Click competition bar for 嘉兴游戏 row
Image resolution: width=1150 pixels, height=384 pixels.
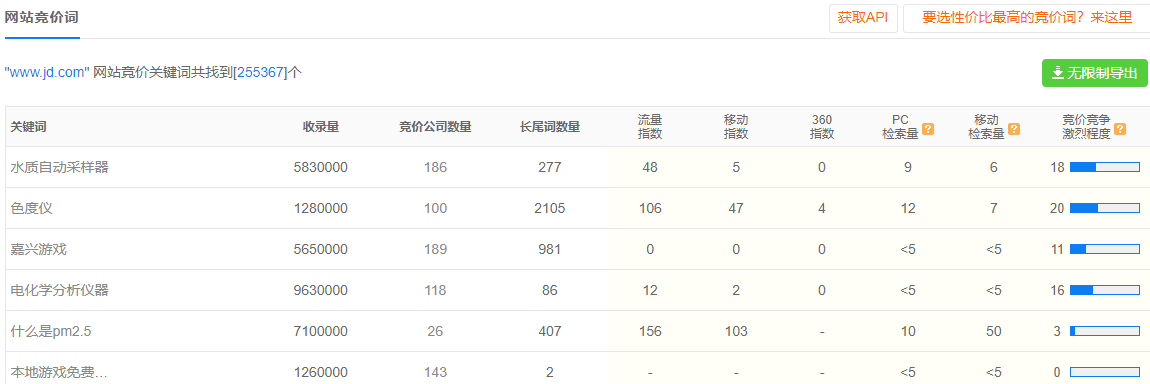[1105, 249]
